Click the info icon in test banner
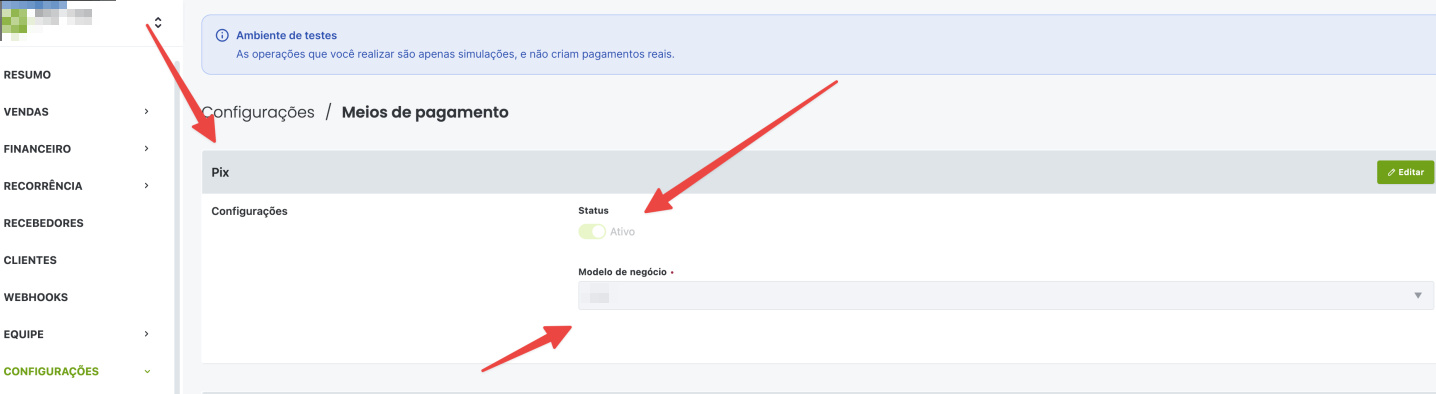The image size is (1436, 394). [x=222, y=35]
